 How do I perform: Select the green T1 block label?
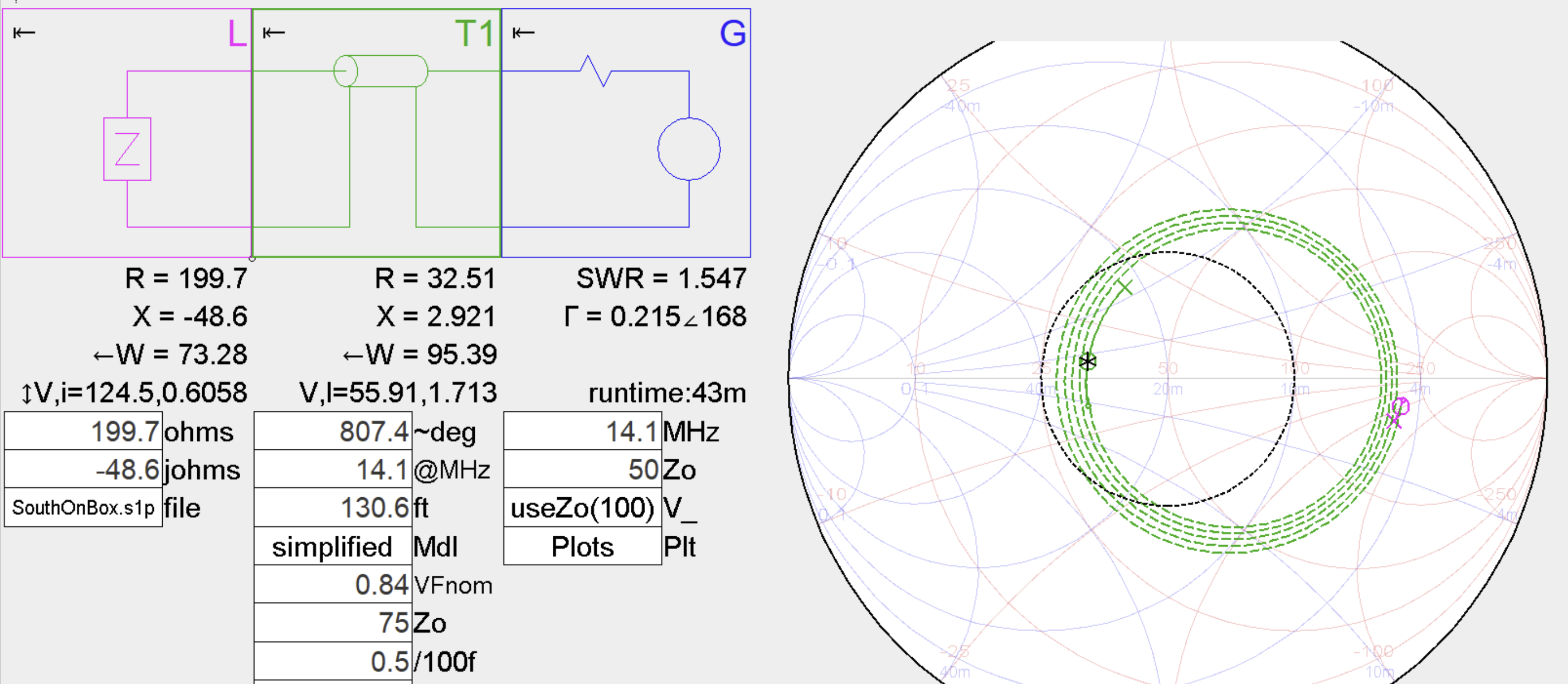point(474,33)
